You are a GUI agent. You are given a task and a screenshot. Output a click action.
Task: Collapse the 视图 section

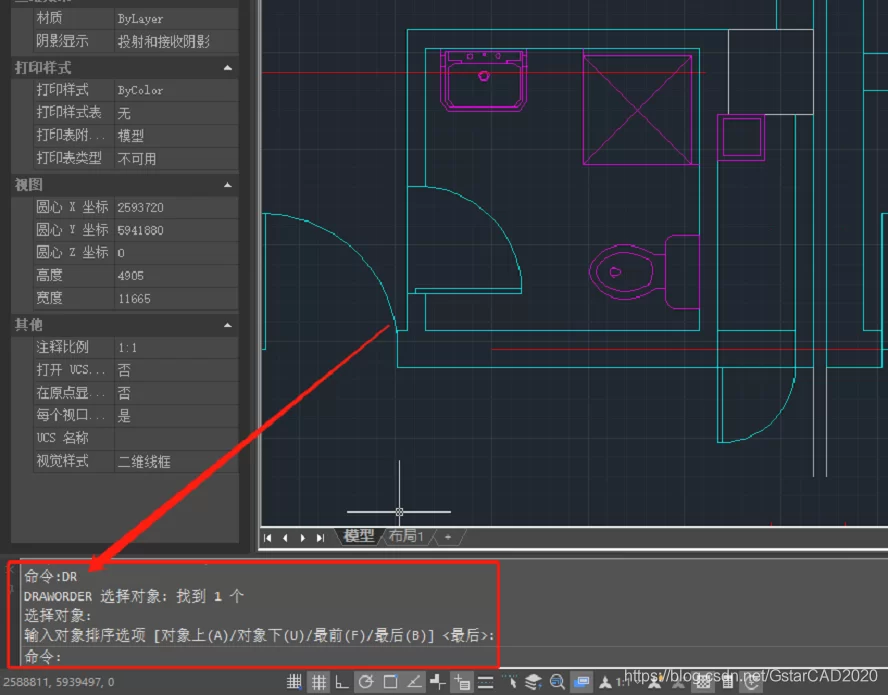click(x=227, y=186)
